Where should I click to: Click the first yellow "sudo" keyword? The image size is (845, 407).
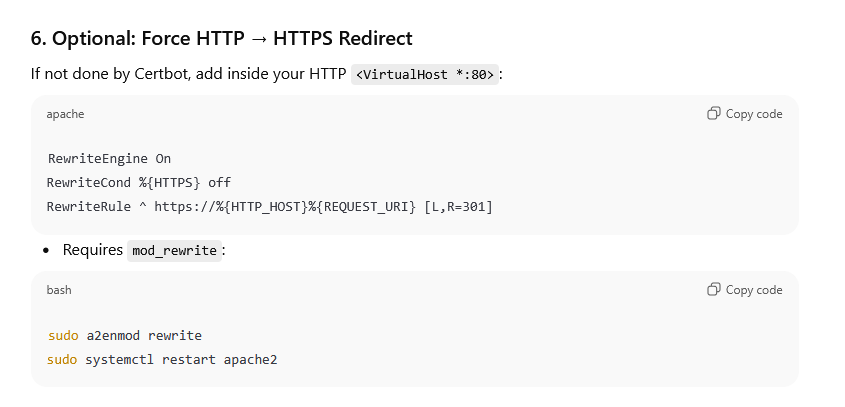pyautogui.click(x=62, y=335)
